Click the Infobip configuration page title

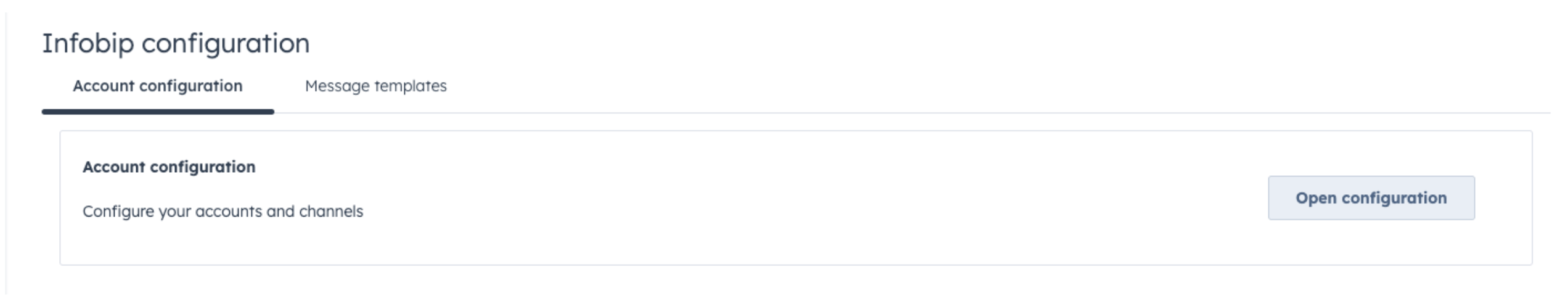176,43
